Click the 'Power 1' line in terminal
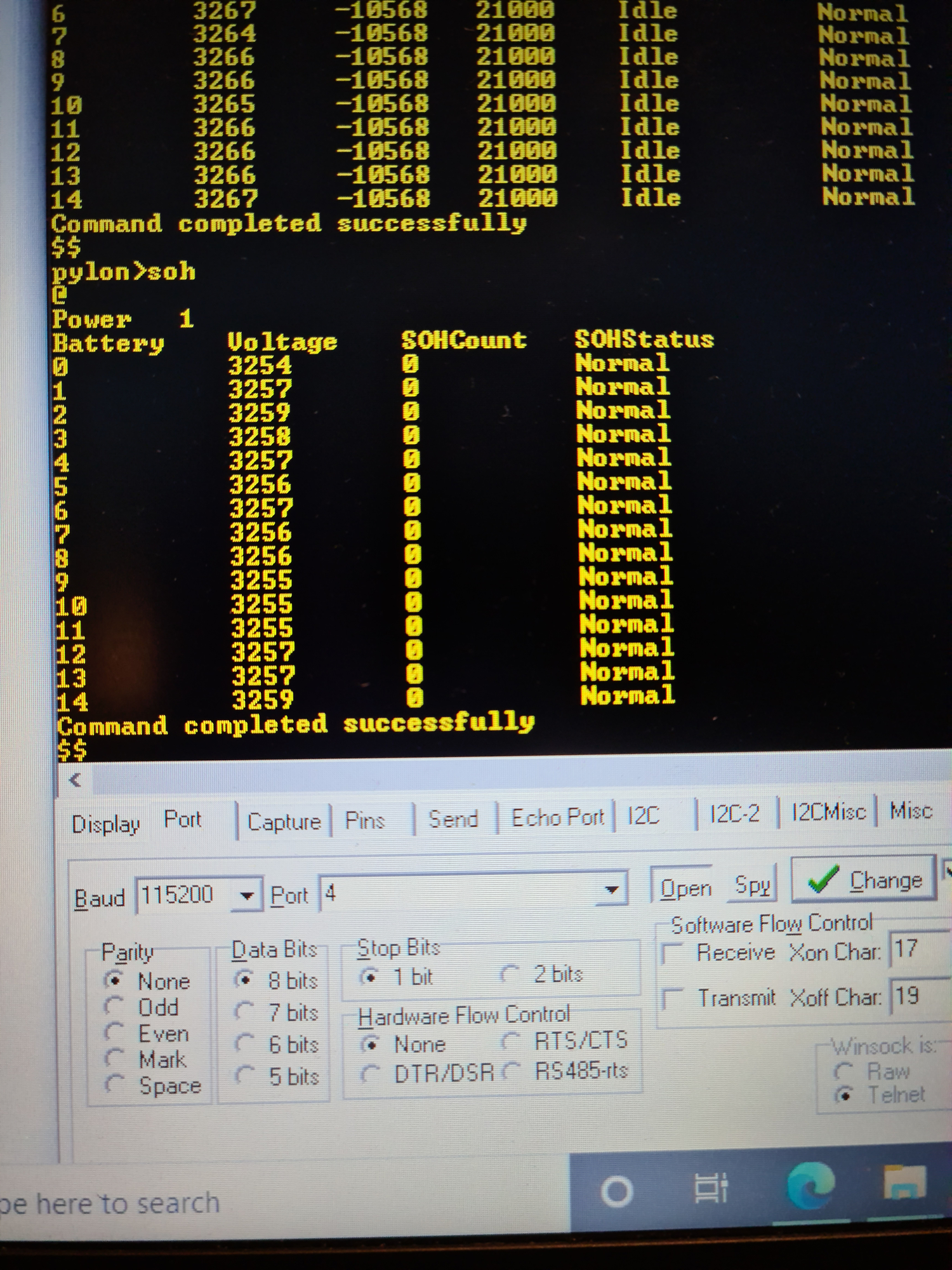 coord(123,319)
